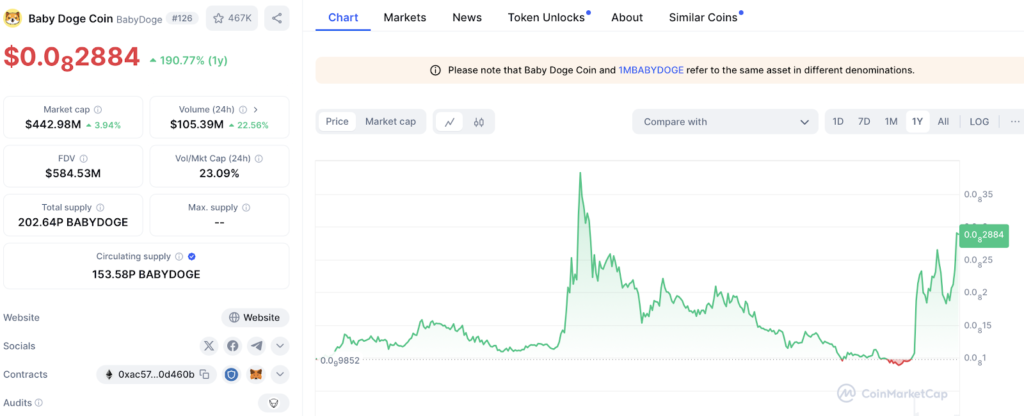1024x416 pixels.
Task: Select candlestick chart view icon
Action: (x=479, y=121)
